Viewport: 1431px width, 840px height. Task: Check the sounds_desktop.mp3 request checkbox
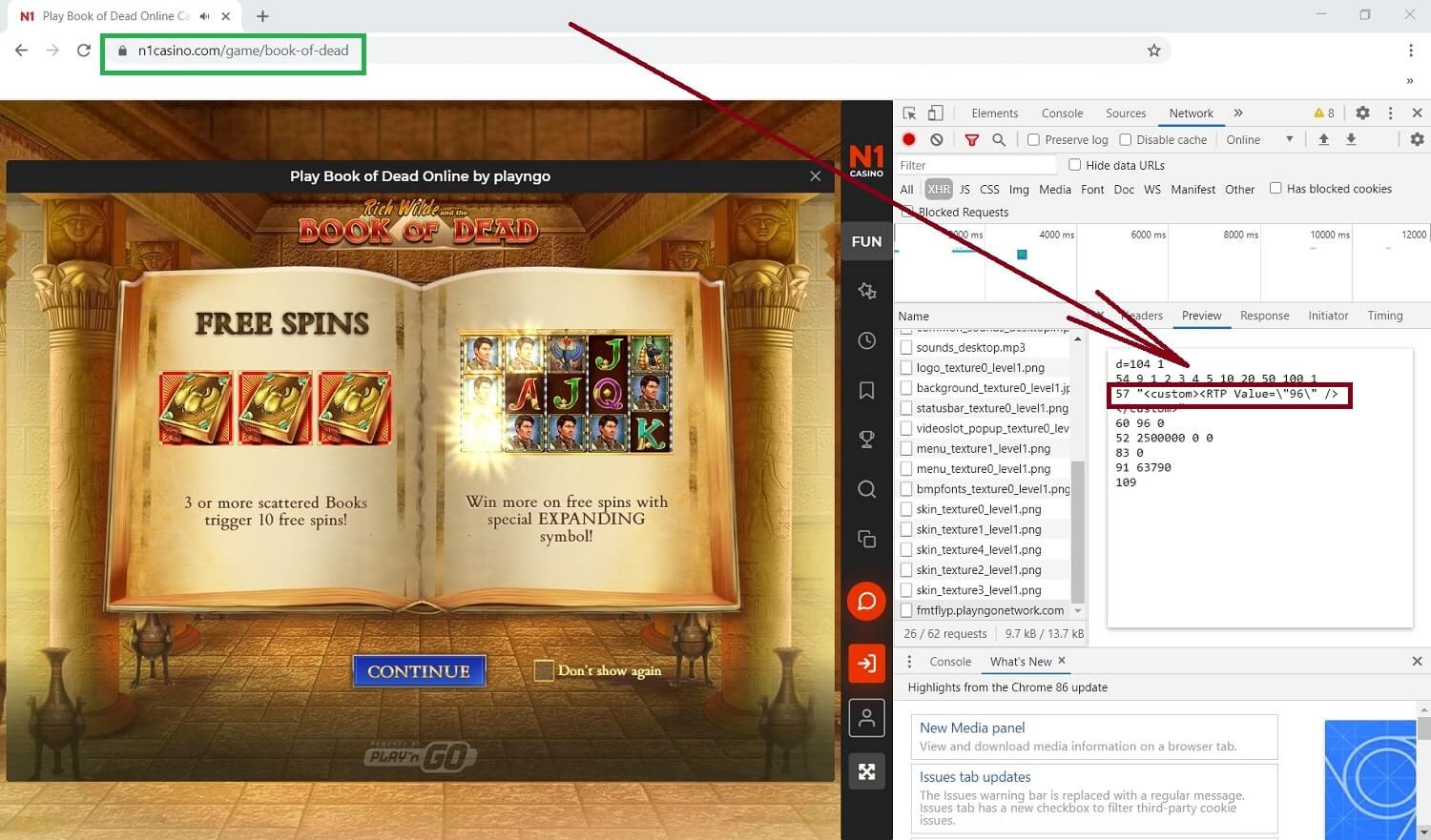(x=906, y=348)
